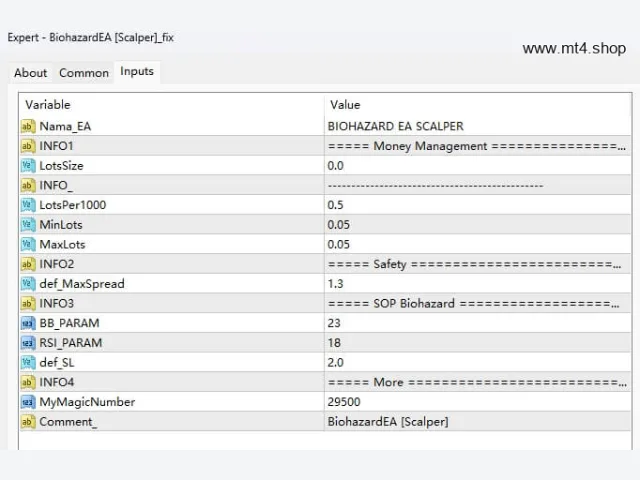Viewport: 640px width, 480px height.
Task: Click the integer icon beside BB_PARAM
Action: [28, 323]
